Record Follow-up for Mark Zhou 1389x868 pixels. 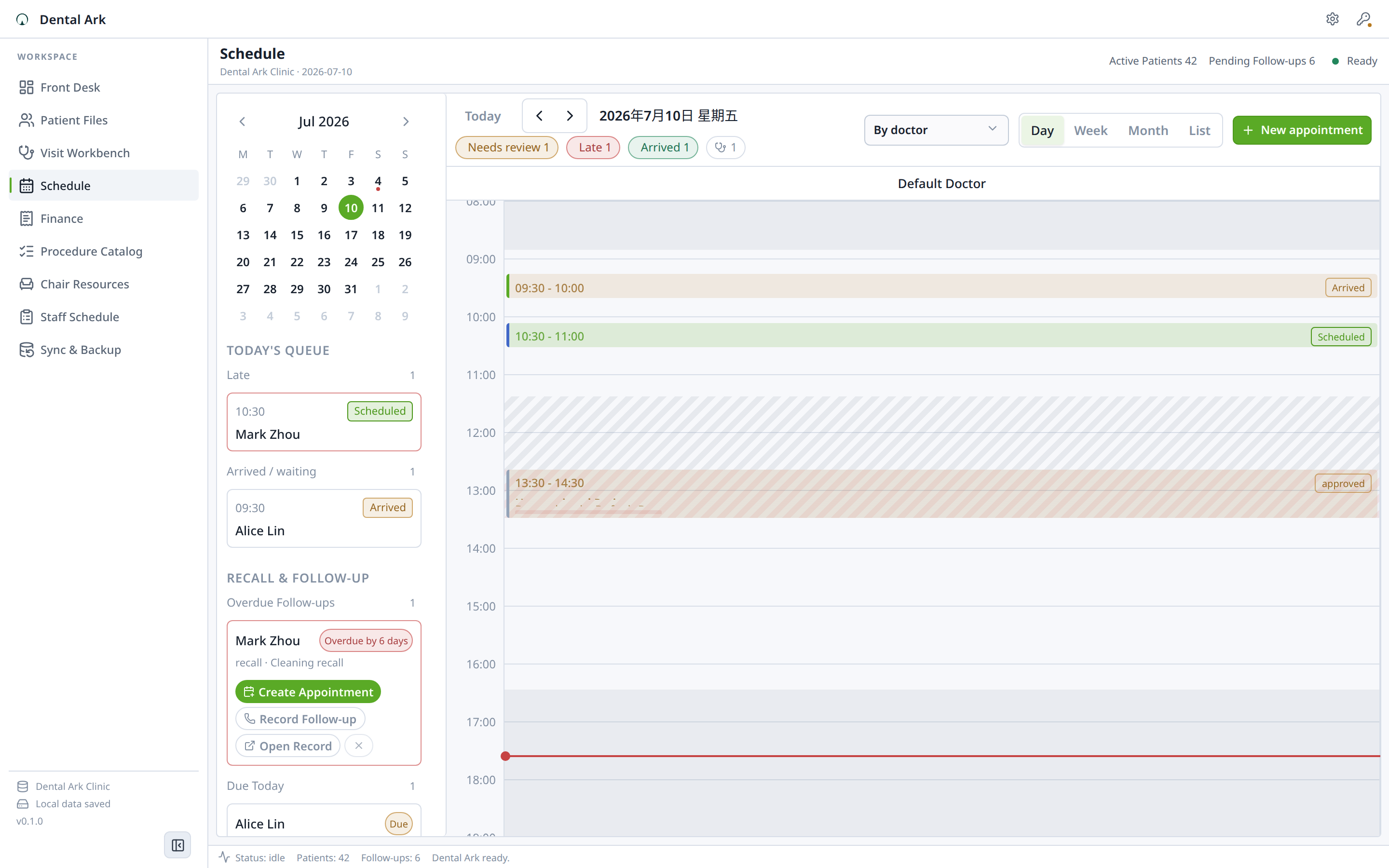pos(300,719)
